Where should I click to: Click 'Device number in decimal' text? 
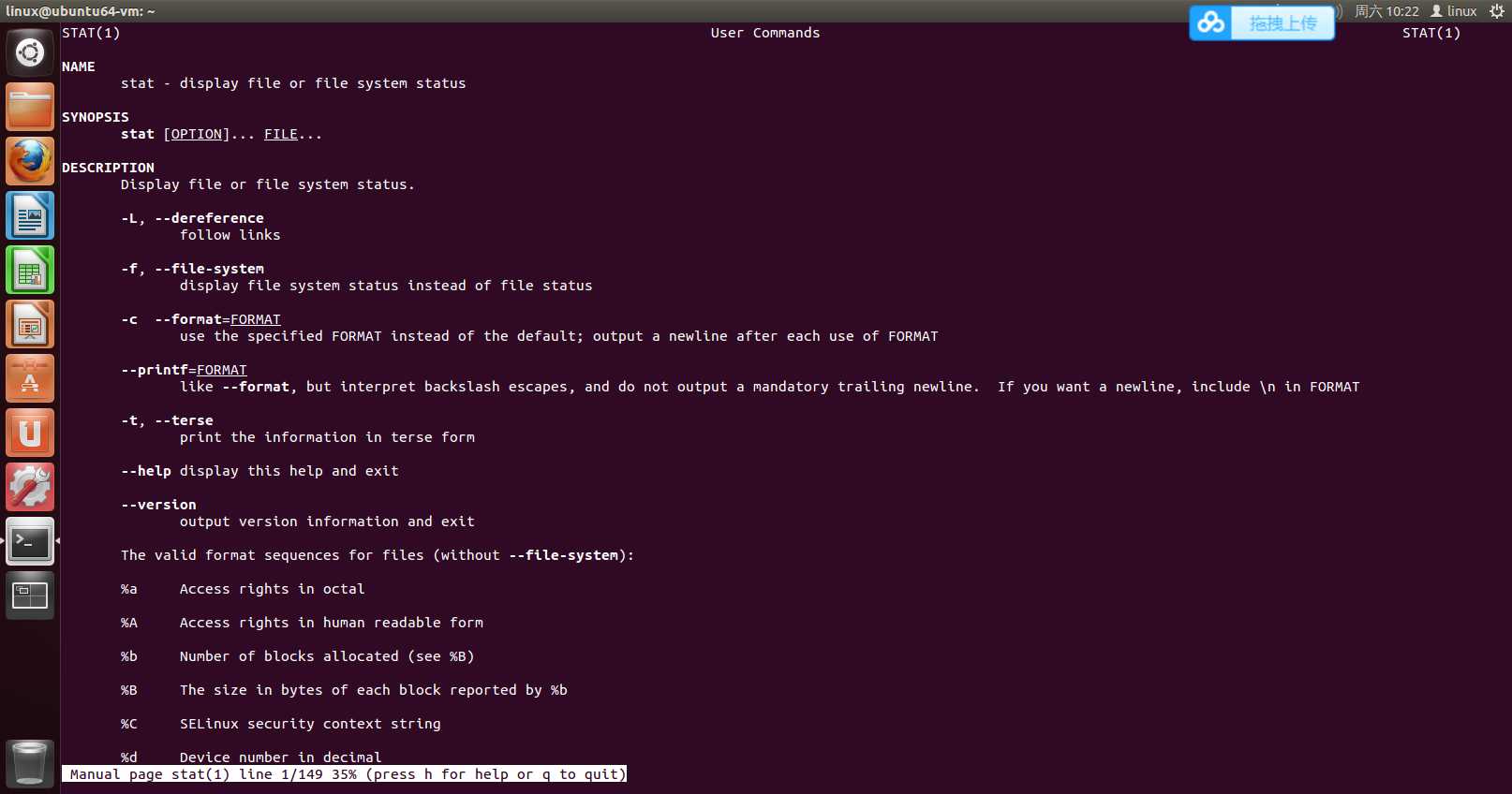pos(281,757)
